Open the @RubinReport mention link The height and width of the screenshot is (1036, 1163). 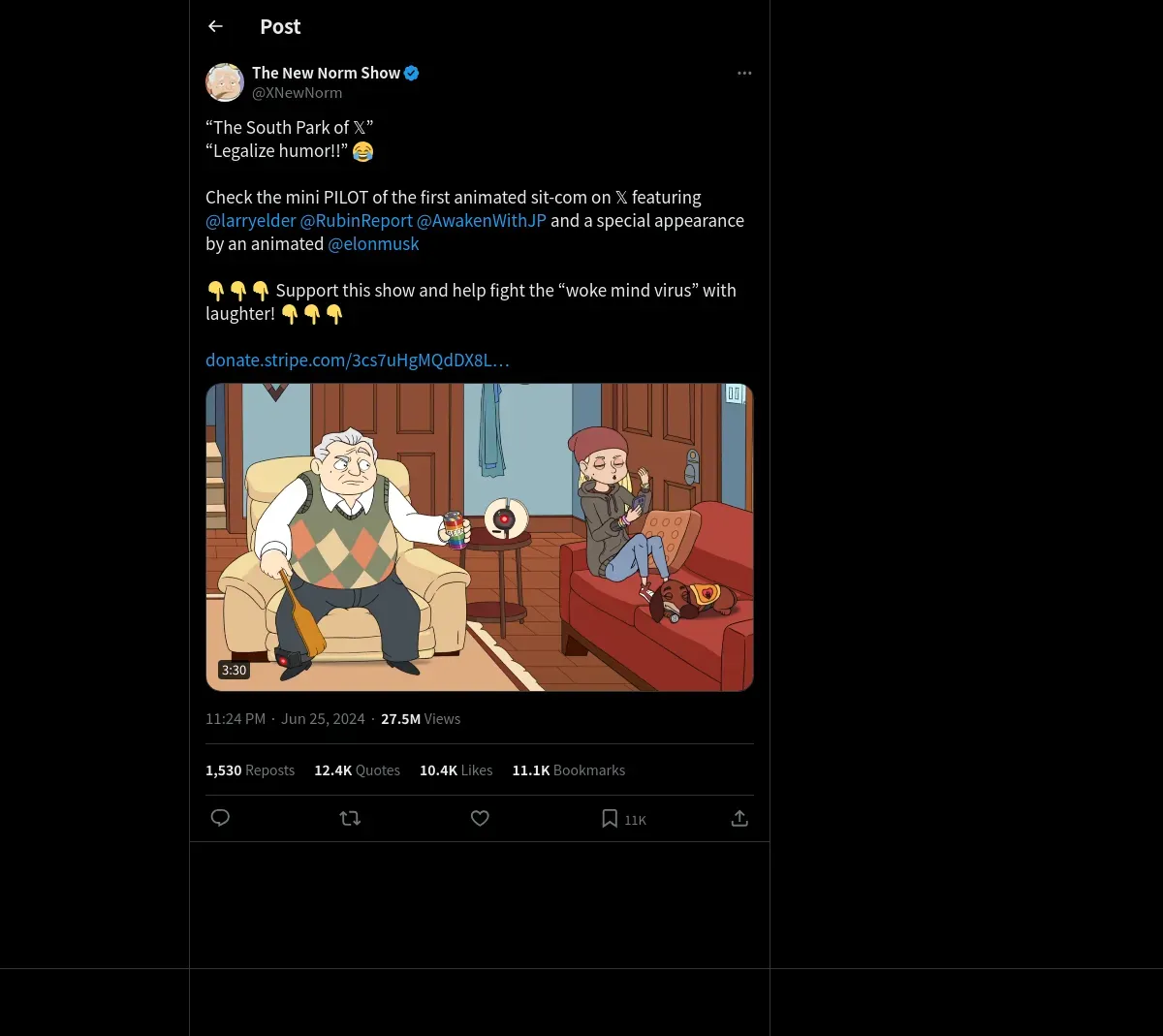356,221
